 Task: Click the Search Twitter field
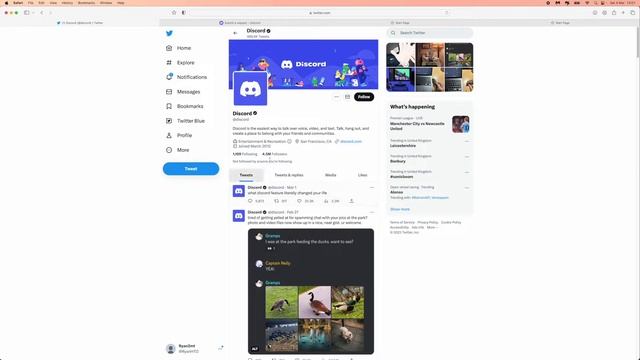click(430, 33)
